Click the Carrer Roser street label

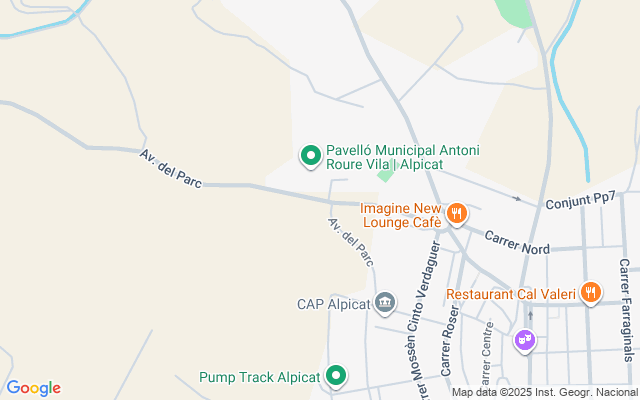[x=450, y=341]
